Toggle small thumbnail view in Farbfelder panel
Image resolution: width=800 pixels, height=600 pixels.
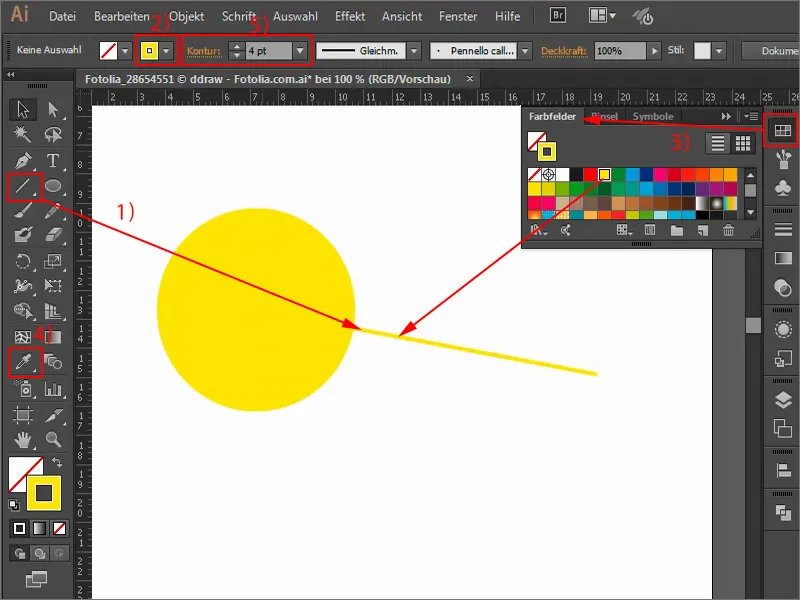(x=743, y=144)
